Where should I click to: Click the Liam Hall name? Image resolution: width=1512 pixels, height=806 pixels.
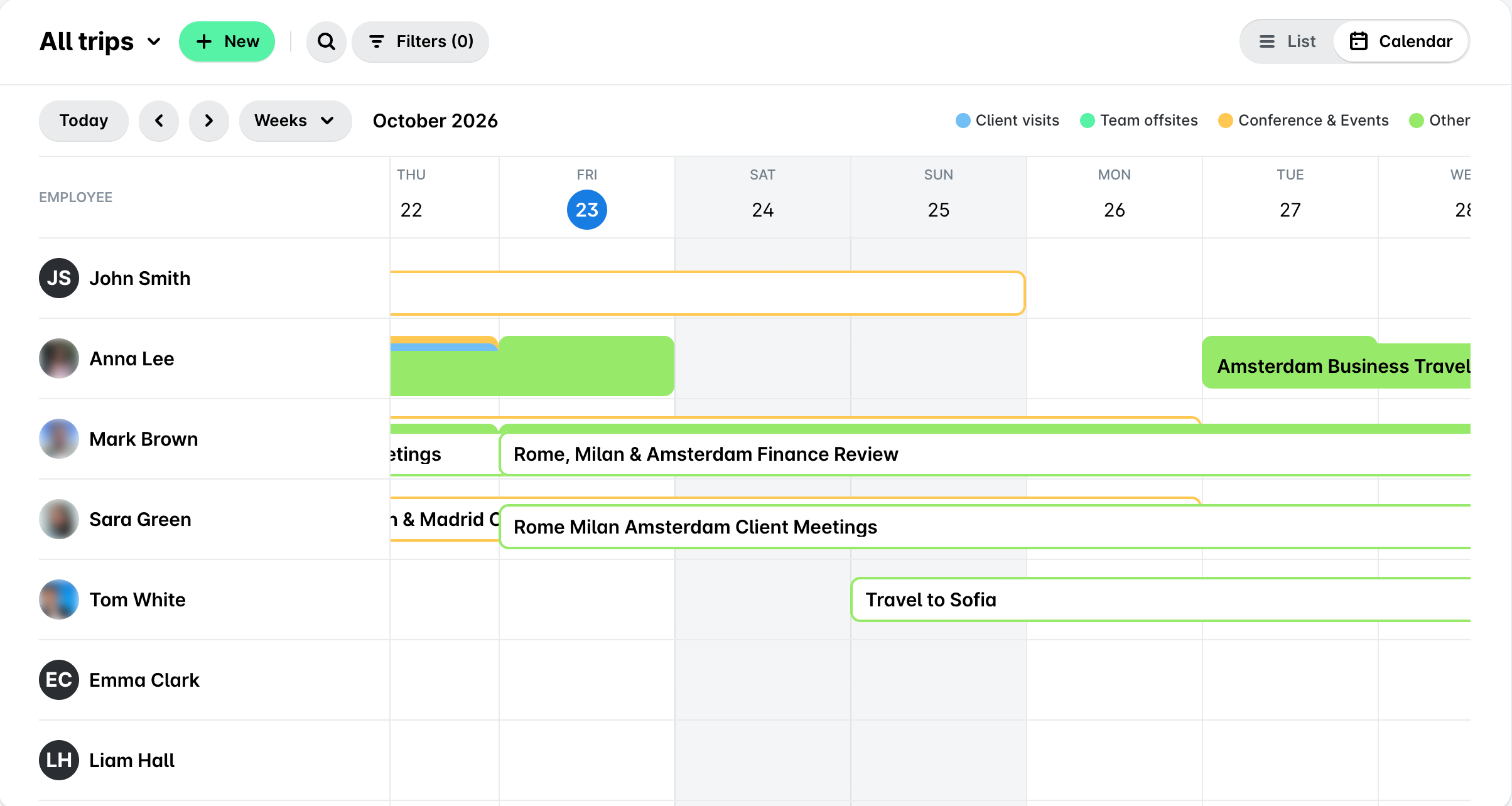point(132,760)
